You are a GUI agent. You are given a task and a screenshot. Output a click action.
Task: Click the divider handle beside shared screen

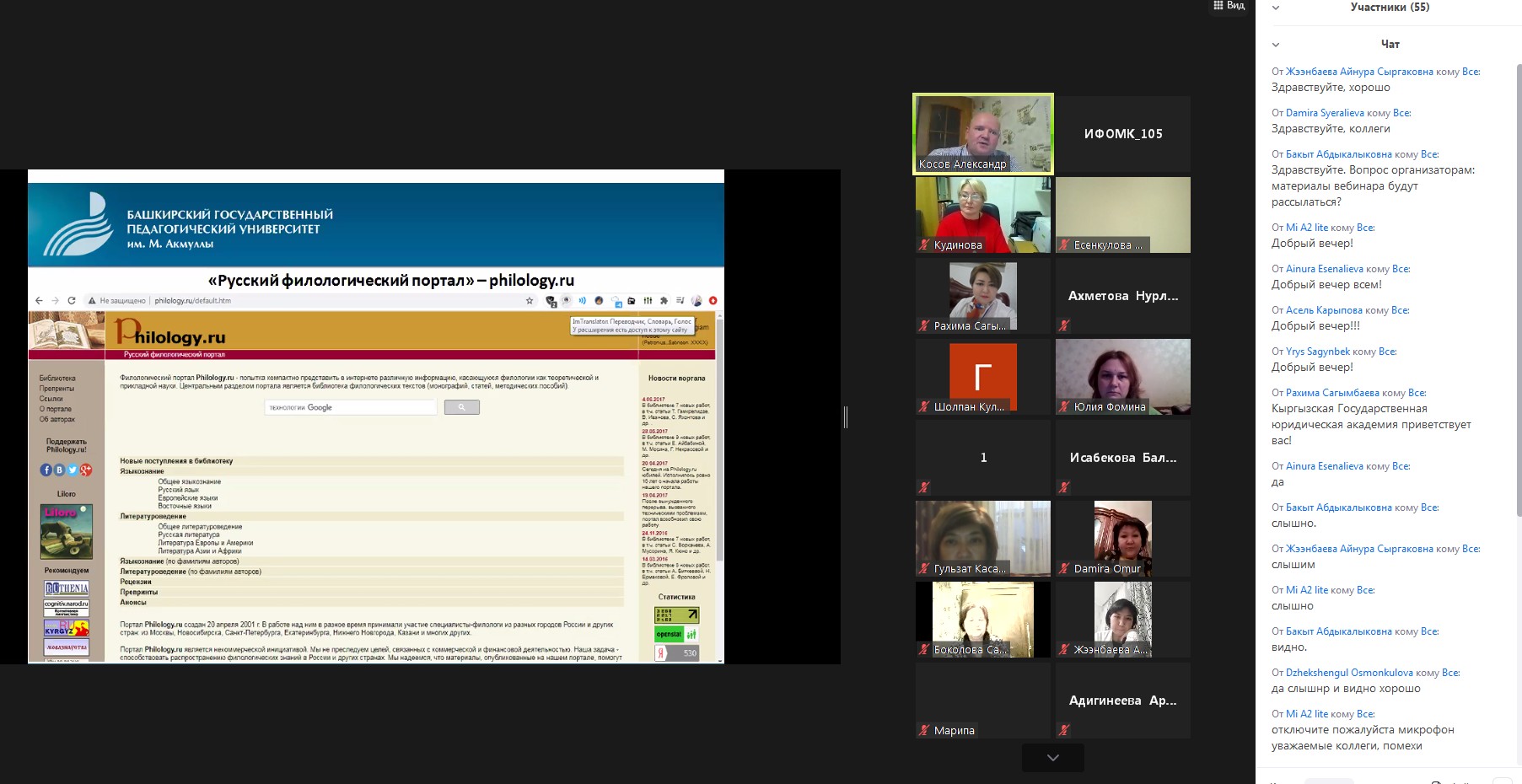pyautogui.click(x=846, y=416)
